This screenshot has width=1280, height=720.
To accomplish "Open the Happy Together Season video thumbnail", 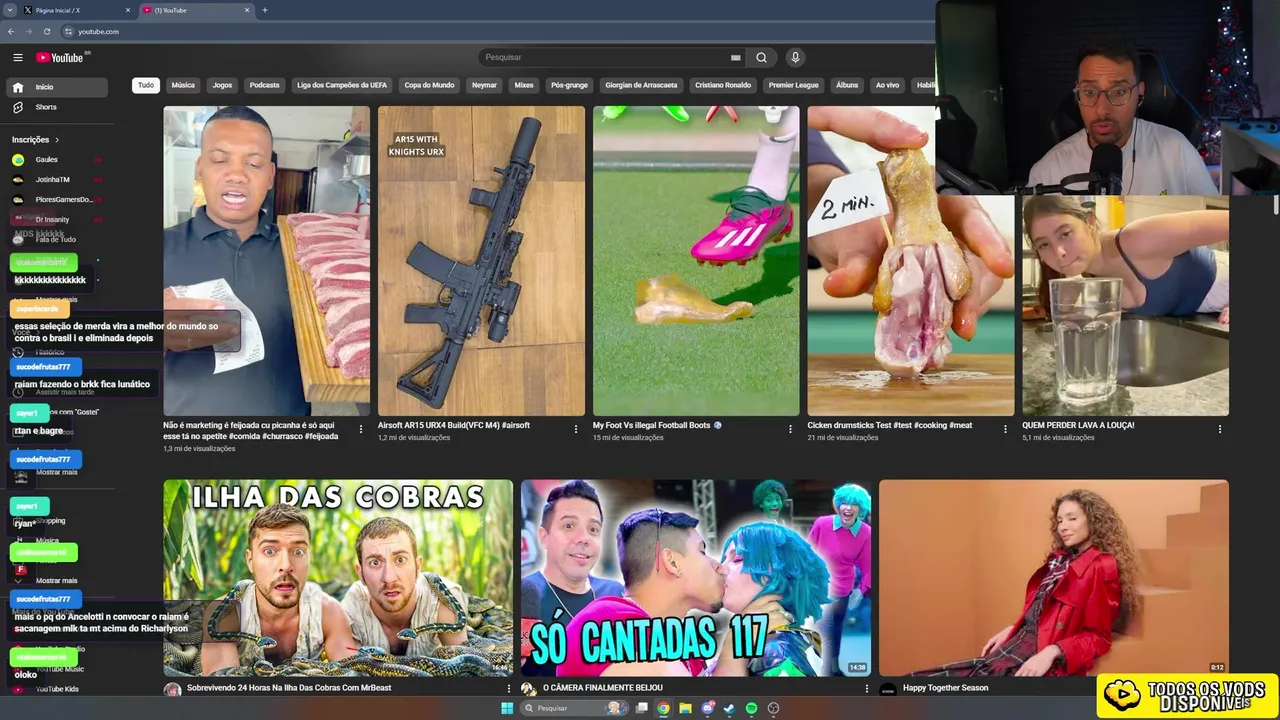I will pos(1054,578).
